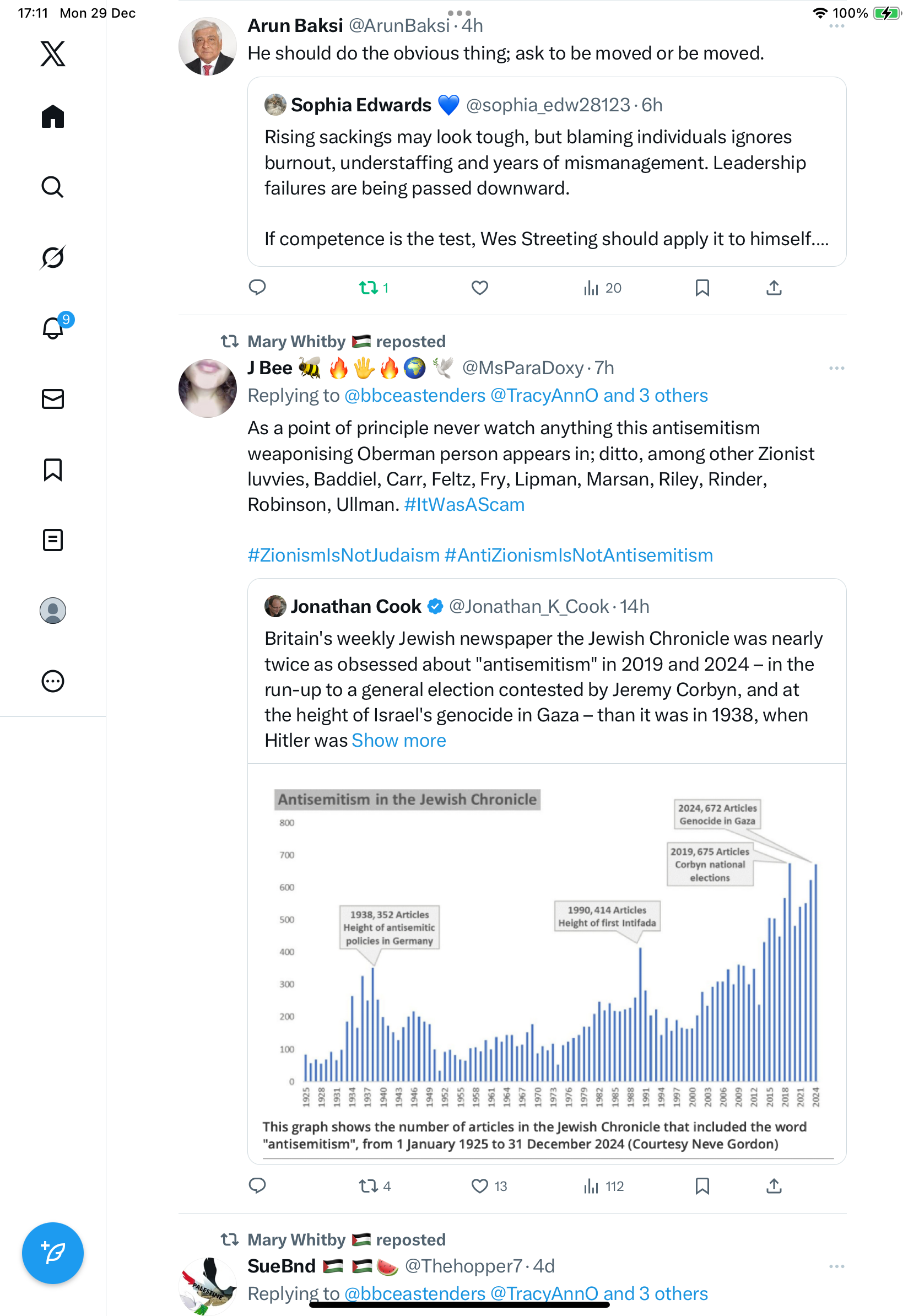Tap the blue compose post button
Screen dimensions: 919x1316
point(53,1253)
